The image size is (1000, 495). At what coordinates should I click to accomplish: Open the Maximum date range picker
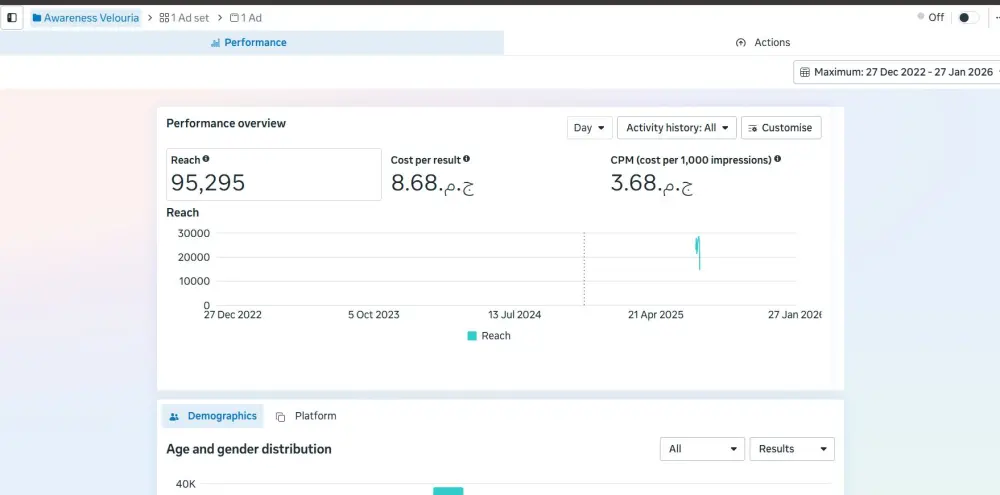897,72
